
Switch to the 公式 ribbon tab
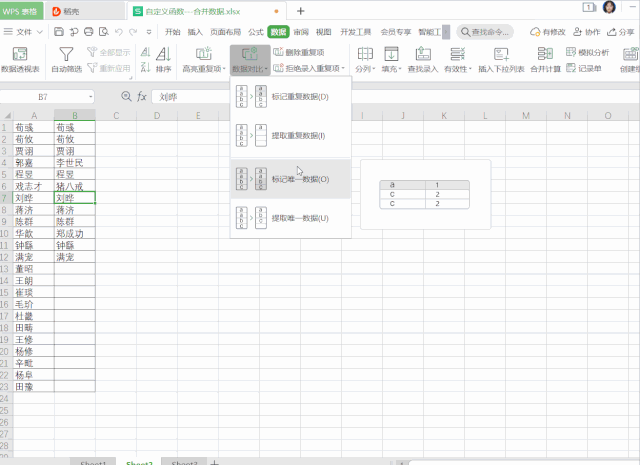point(256,32)
